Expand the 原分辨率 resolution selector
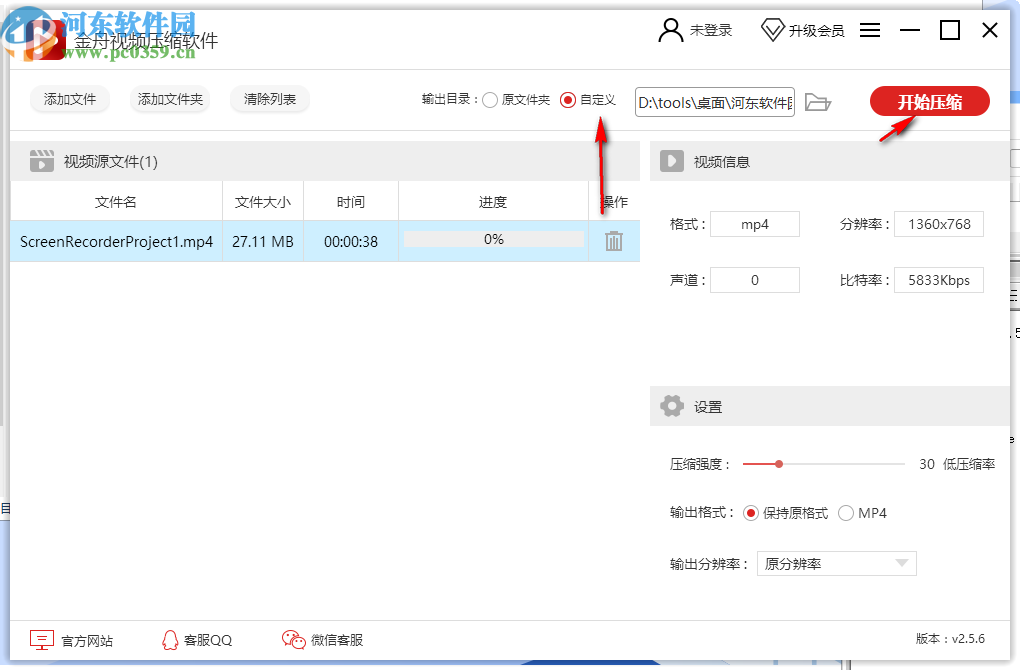1020x670 pixels. (836, 563)
